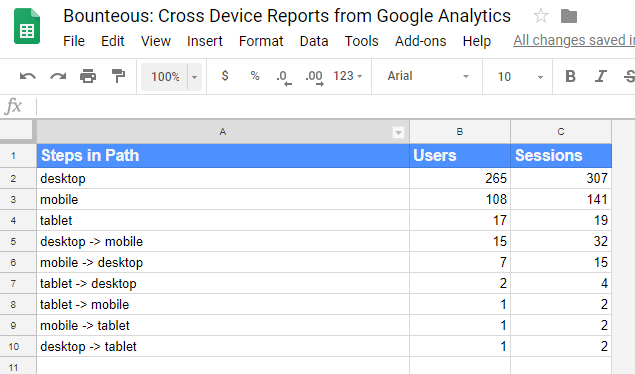Open the Edit menu
The height and width of the screenshot is (374, 635).
click(x=113, y=41)
